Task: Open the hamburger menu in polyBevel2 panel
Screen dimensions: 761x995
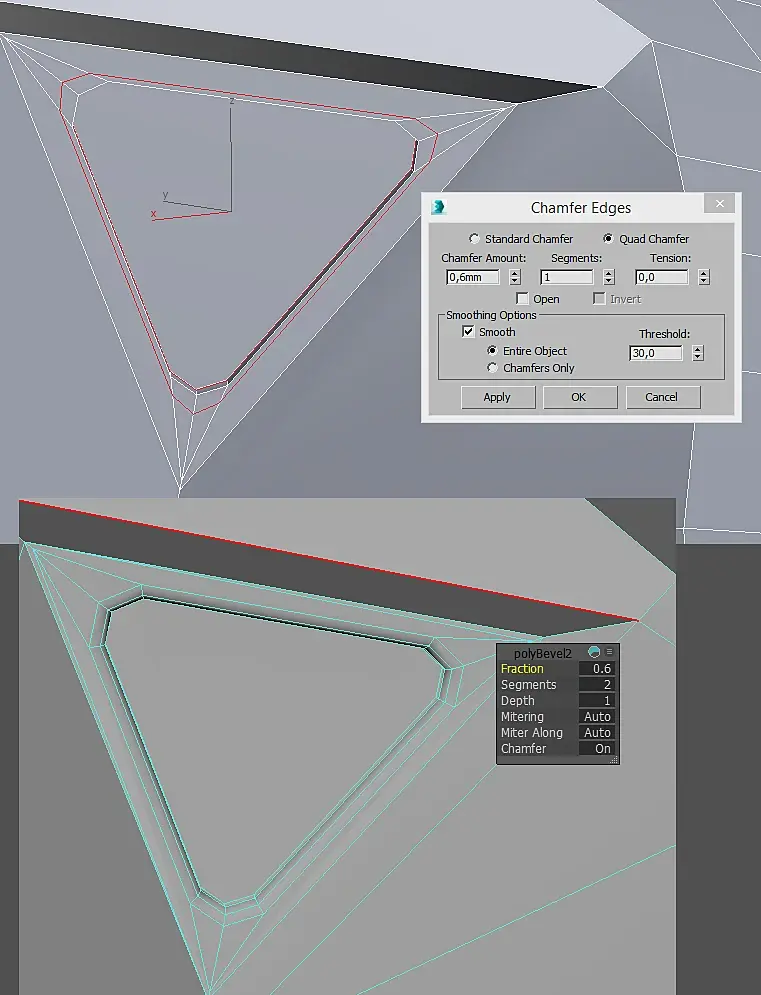Action: click(609, 652)
